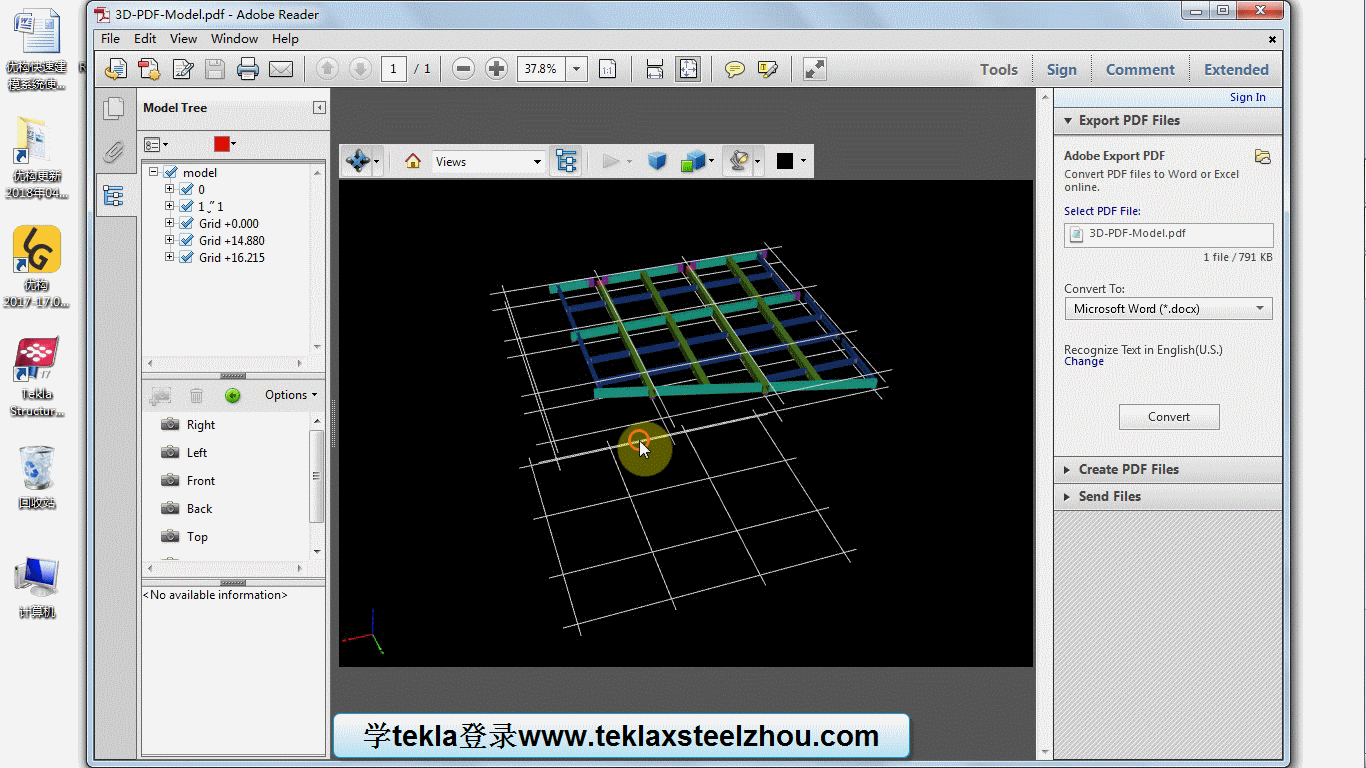Expand the node labeled 0

click(169, 189)
